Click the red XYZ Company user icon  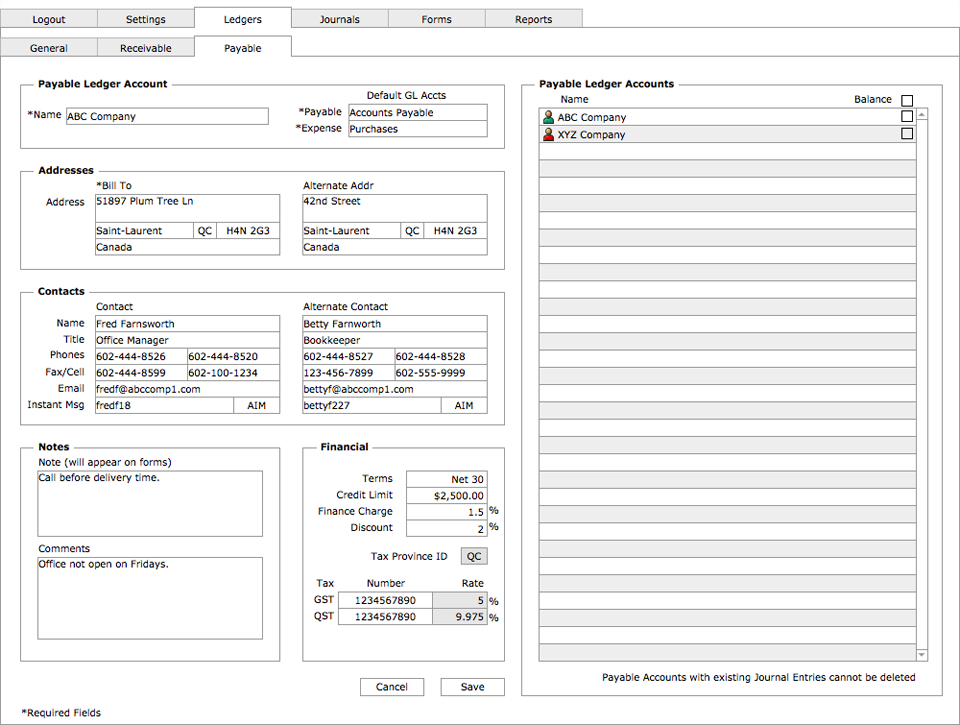(x=549, y=134)
